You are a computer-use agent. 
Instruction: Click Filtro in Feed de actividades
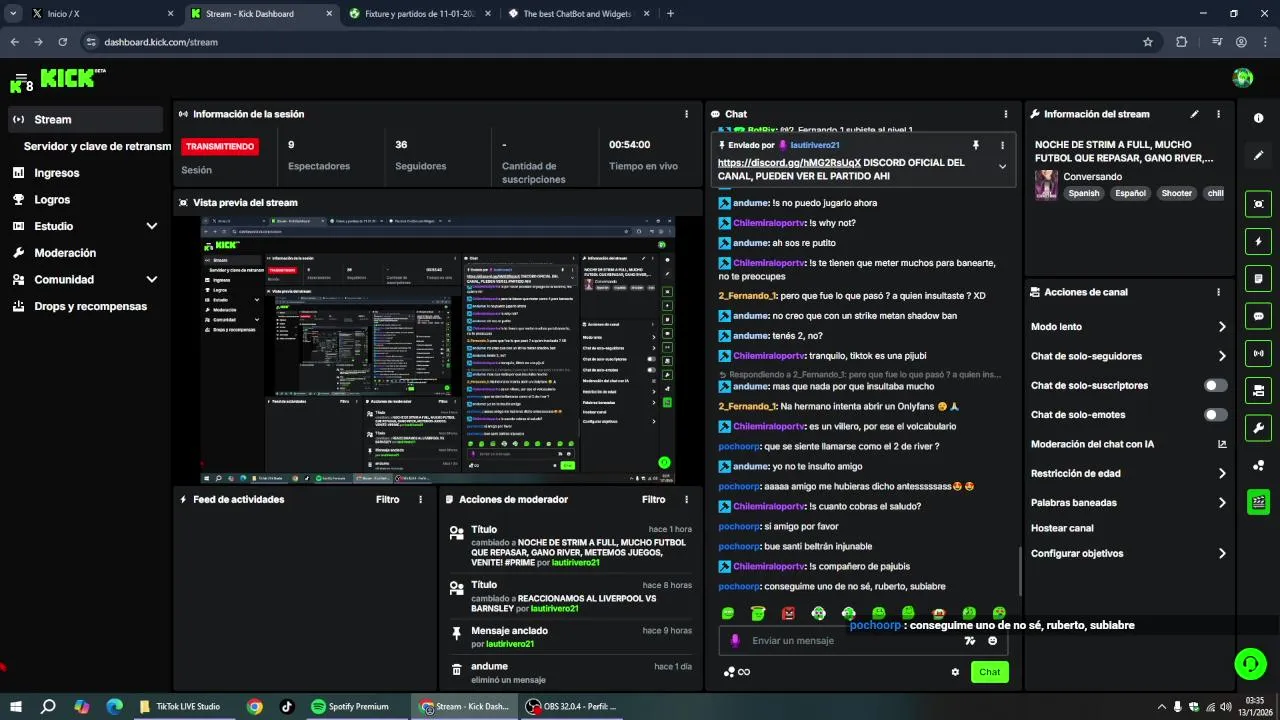[387, 499]
